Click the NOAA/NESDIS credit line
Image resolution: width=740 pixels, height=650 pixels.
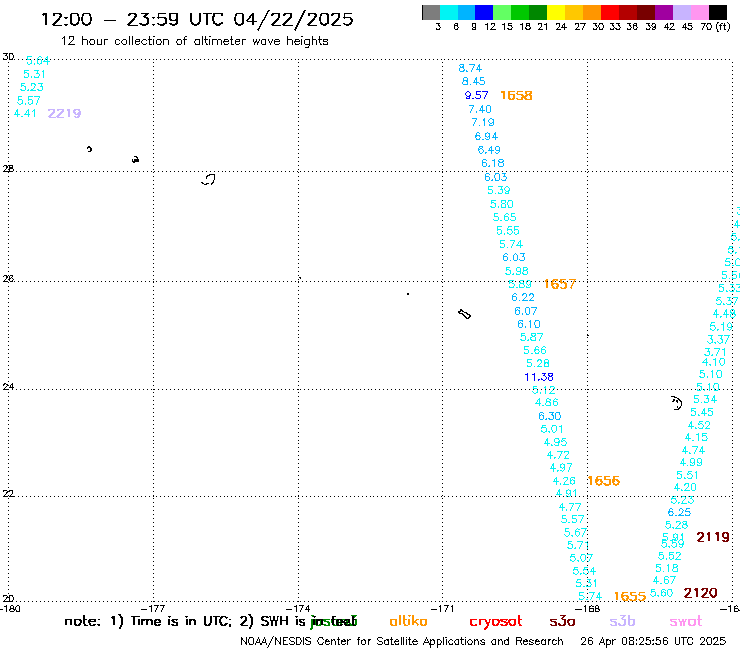(x=402, y=641)
